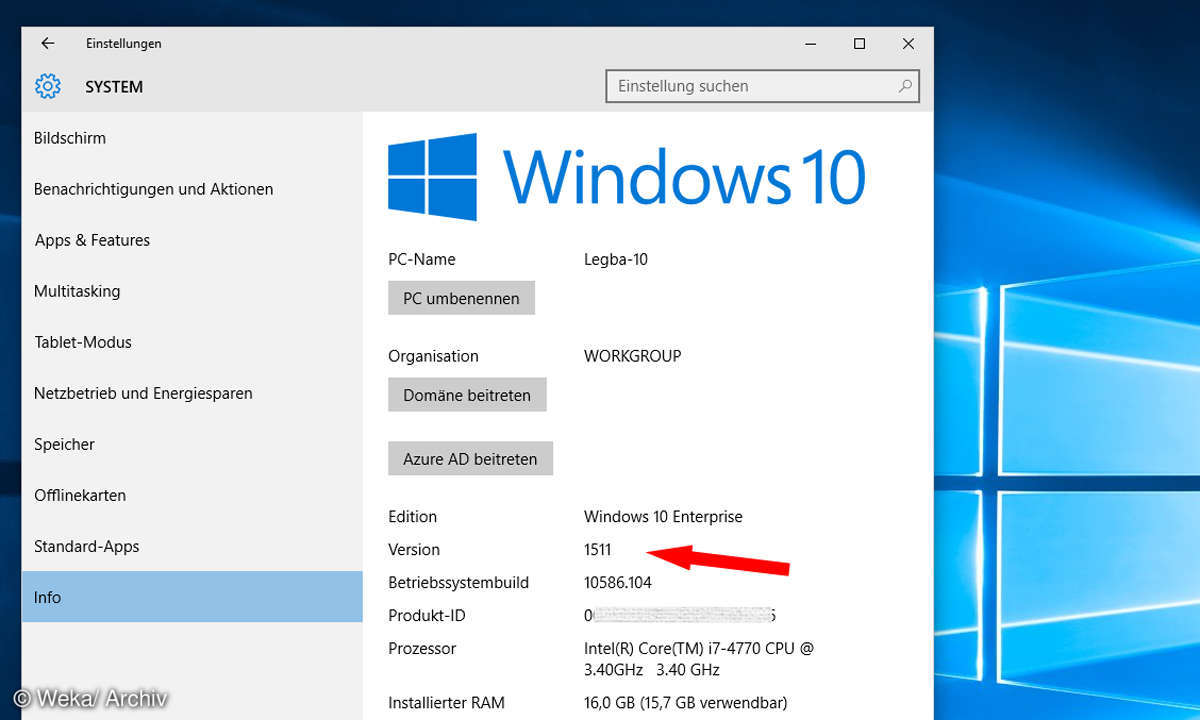Click the version number '1511'

(597, 550)
